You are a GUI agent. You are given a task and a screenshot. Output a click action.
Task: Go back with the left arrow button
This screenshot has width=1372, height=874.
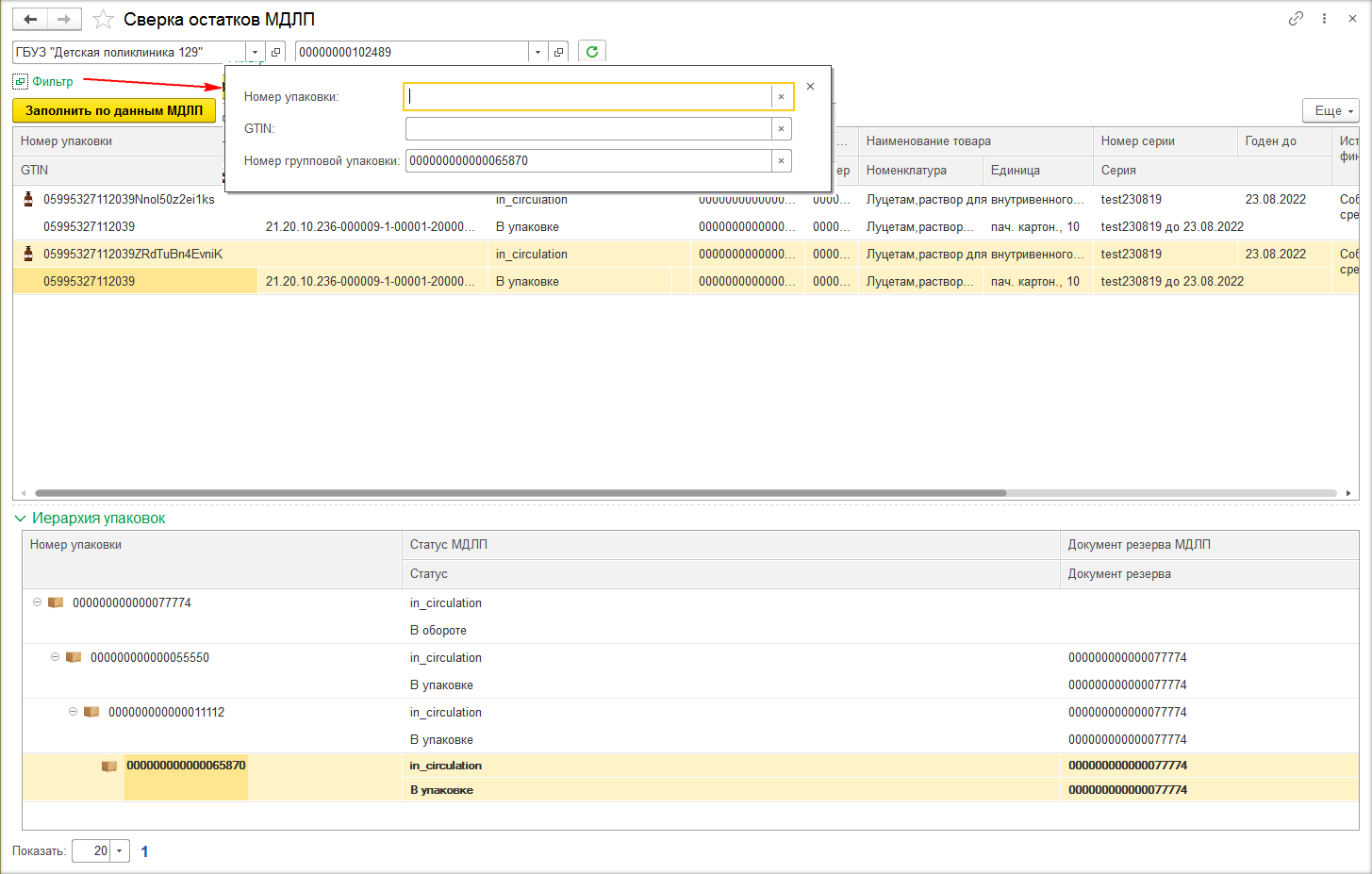click(x=30, y=19)
